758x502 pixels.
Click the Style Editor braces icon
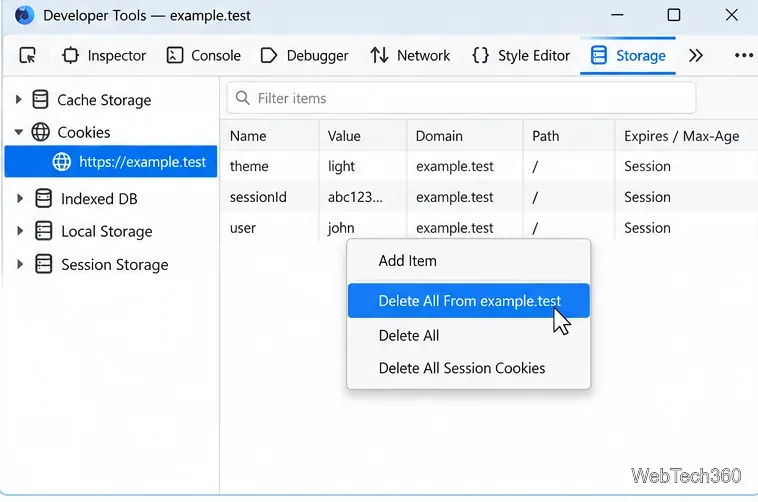pyautogui.click(x=481, y=56)
